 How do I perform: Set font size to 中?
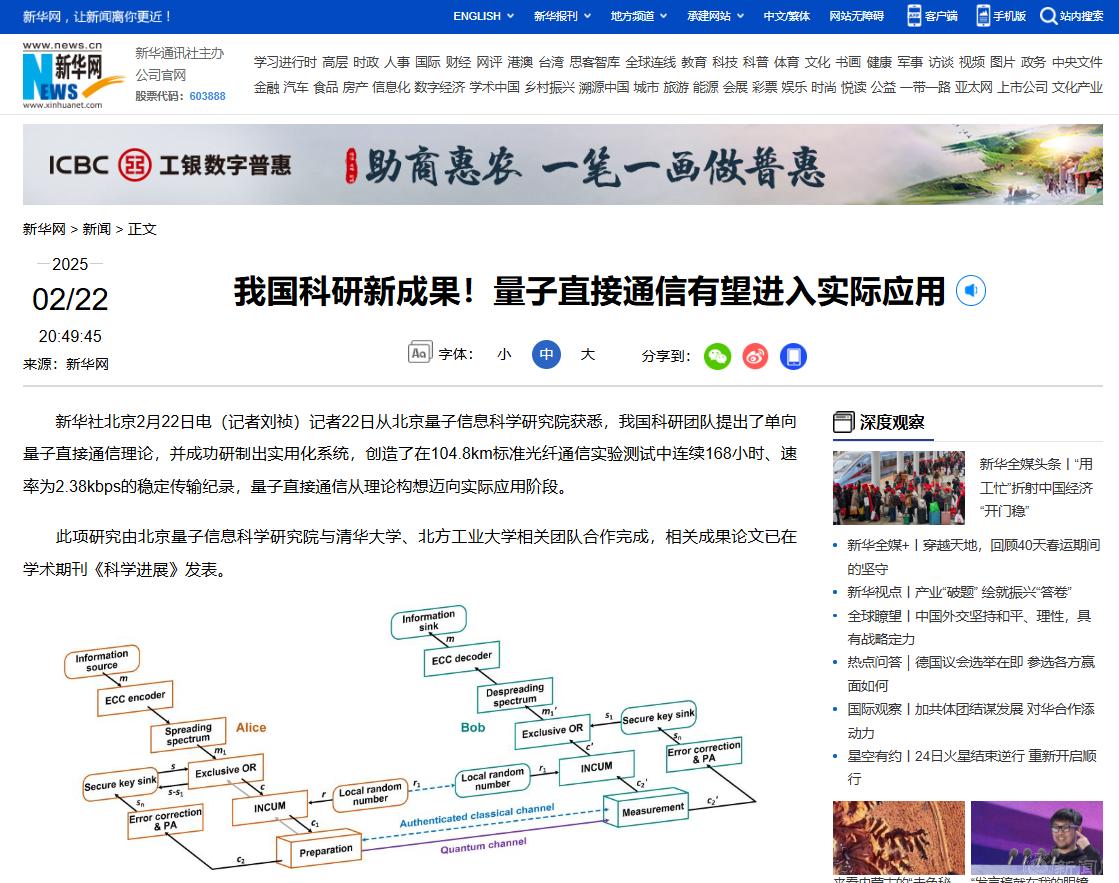[x=546, y=354]
